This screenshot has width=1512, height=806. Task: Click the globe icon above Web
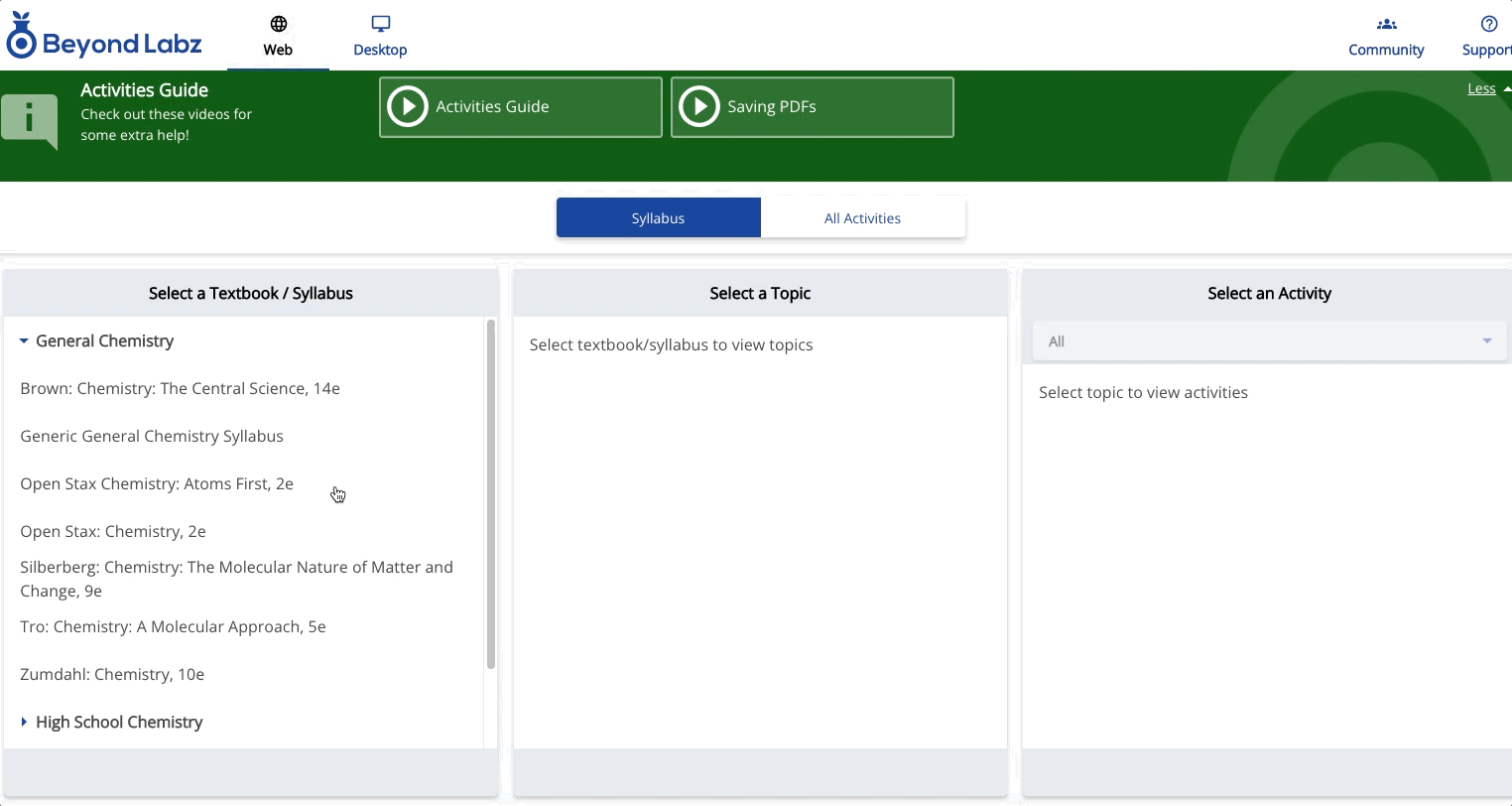pyautogui.click(x=279, y=24)
